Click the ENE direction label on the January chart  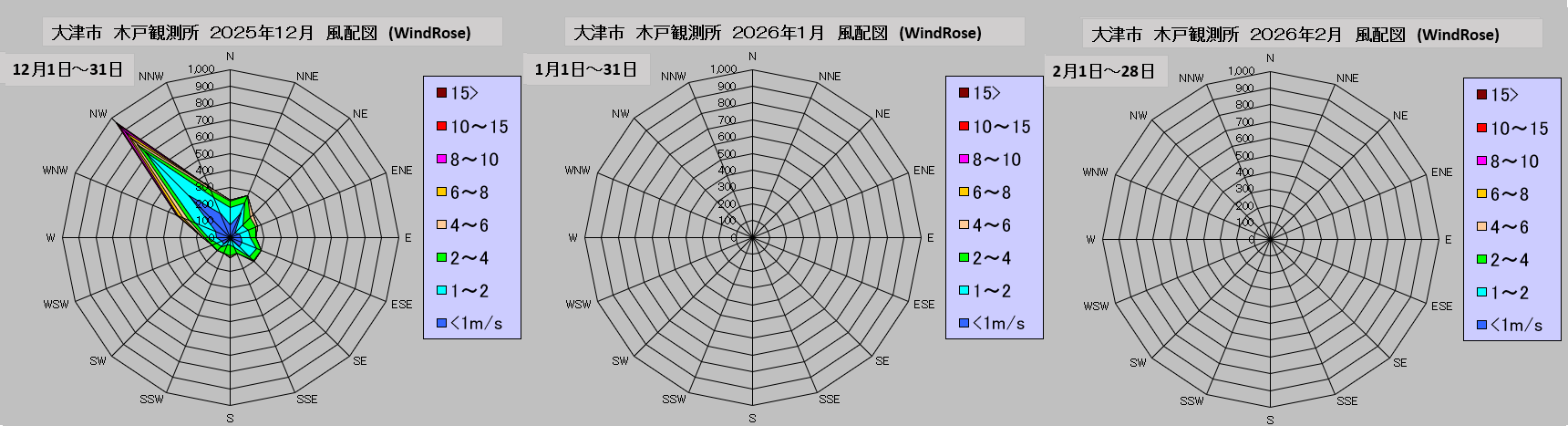pyautogui.click(x=923, y=171)
